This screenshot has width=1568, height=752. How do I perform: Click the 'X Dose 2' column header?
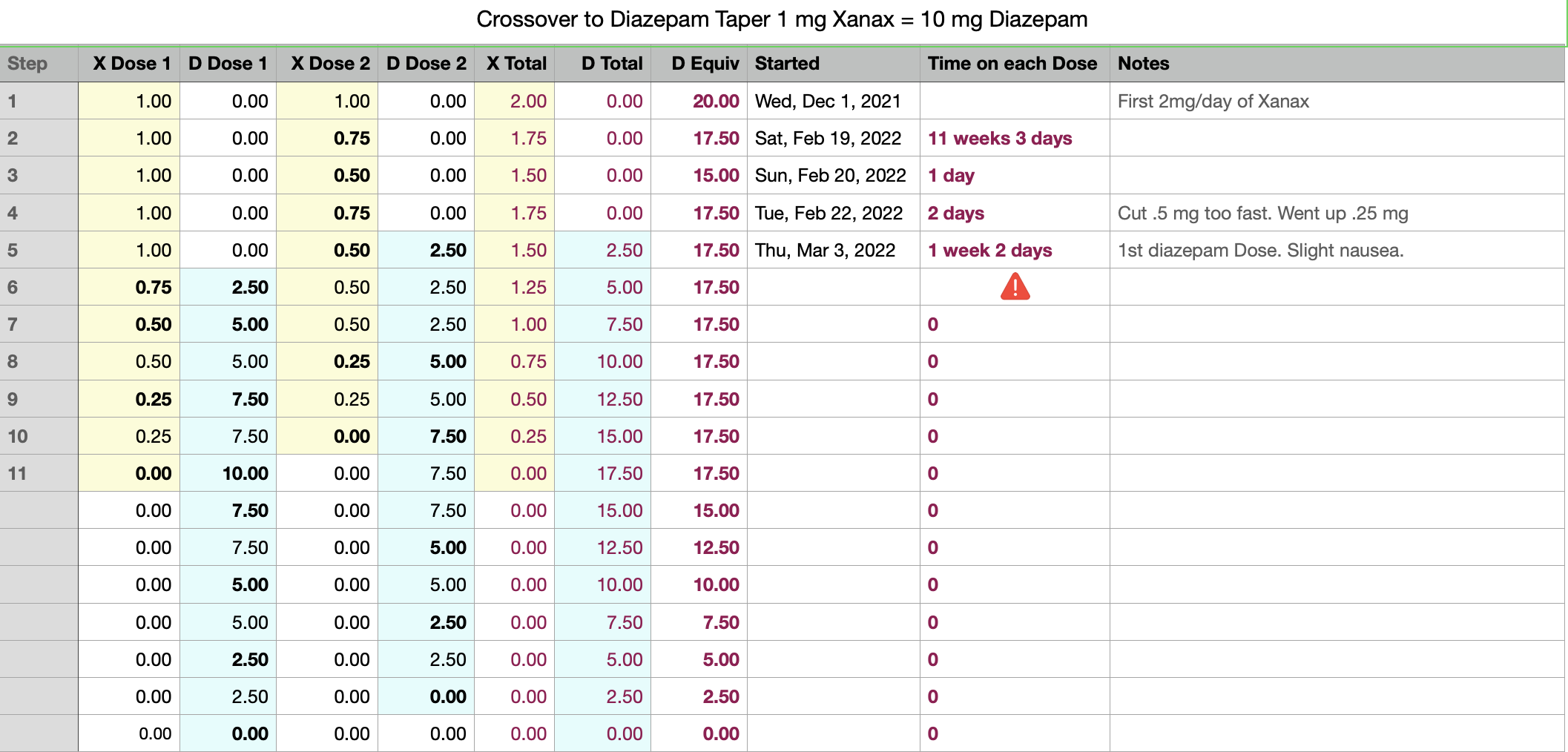coord(327,64)
